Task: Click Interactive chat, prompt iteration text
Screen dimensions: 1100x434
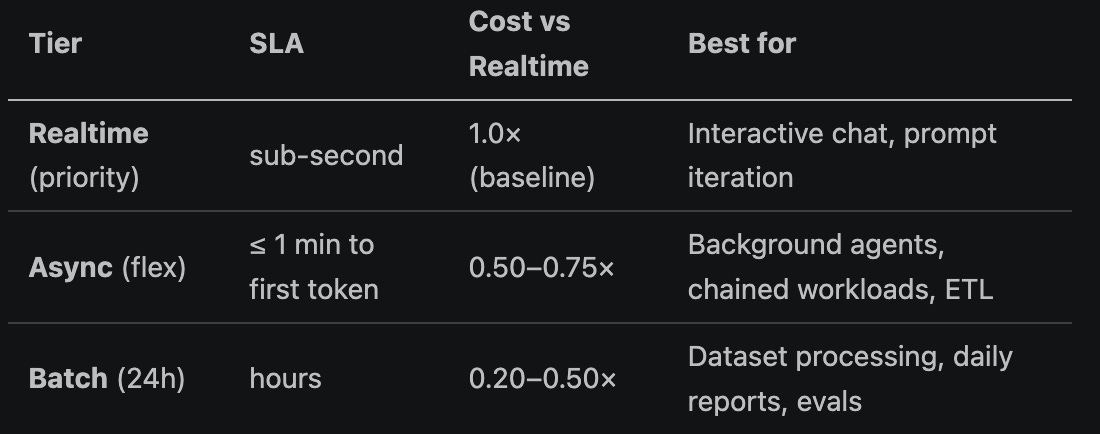Action: 842,156
